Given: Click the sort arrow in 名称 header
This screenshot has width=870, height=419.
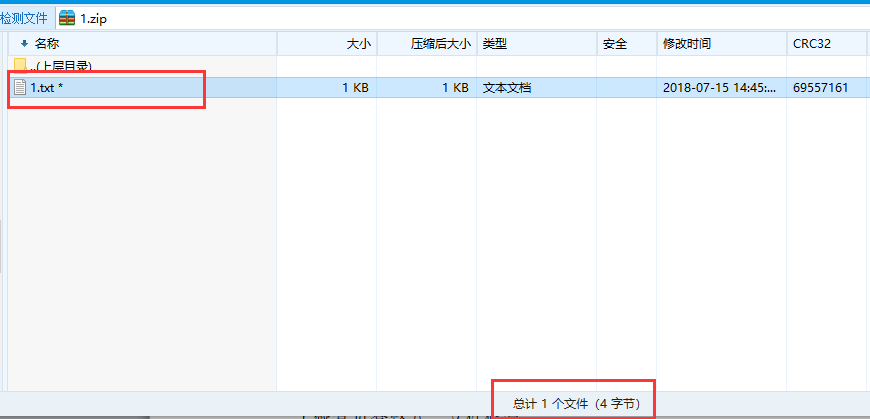Looking at the screenshot, I should [24, 44].
